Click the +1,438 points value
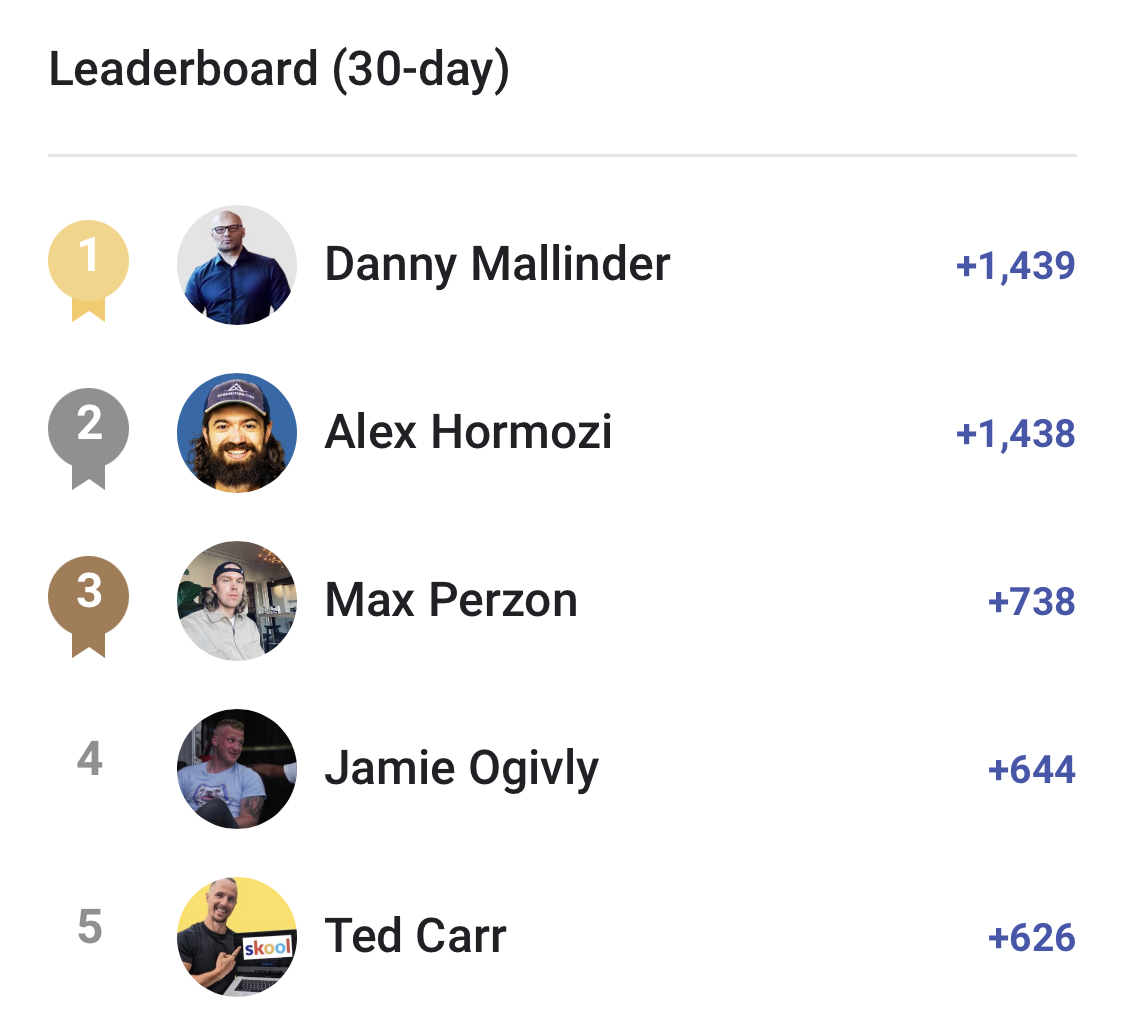 [x=1015, y=434]
